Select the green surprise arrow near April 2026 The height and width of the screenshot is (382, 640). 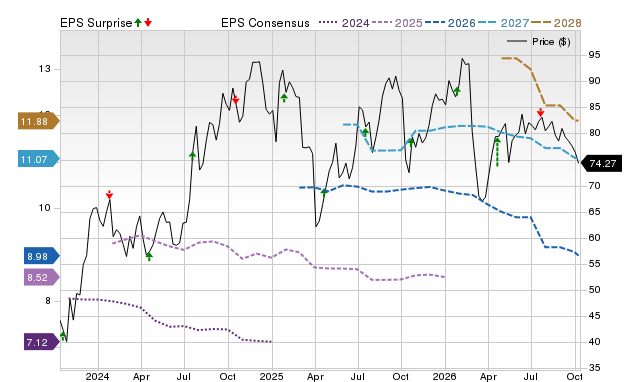tap(497, 152)
